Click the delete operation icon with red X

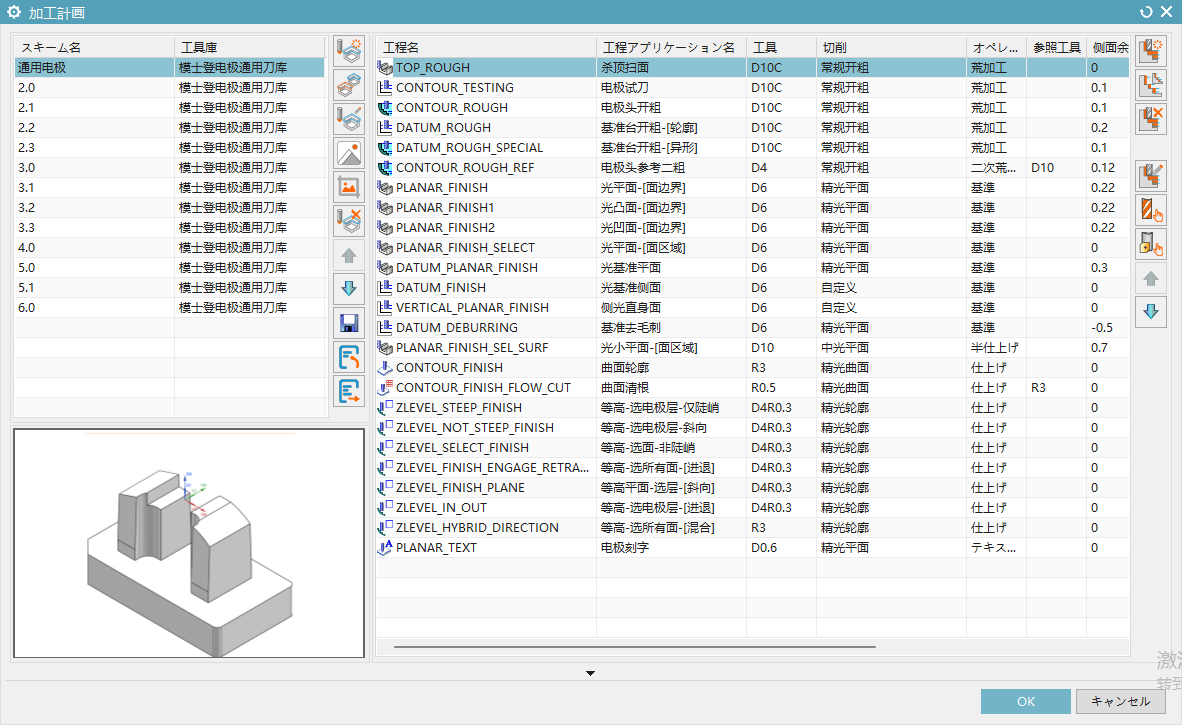pos(1151,119)
